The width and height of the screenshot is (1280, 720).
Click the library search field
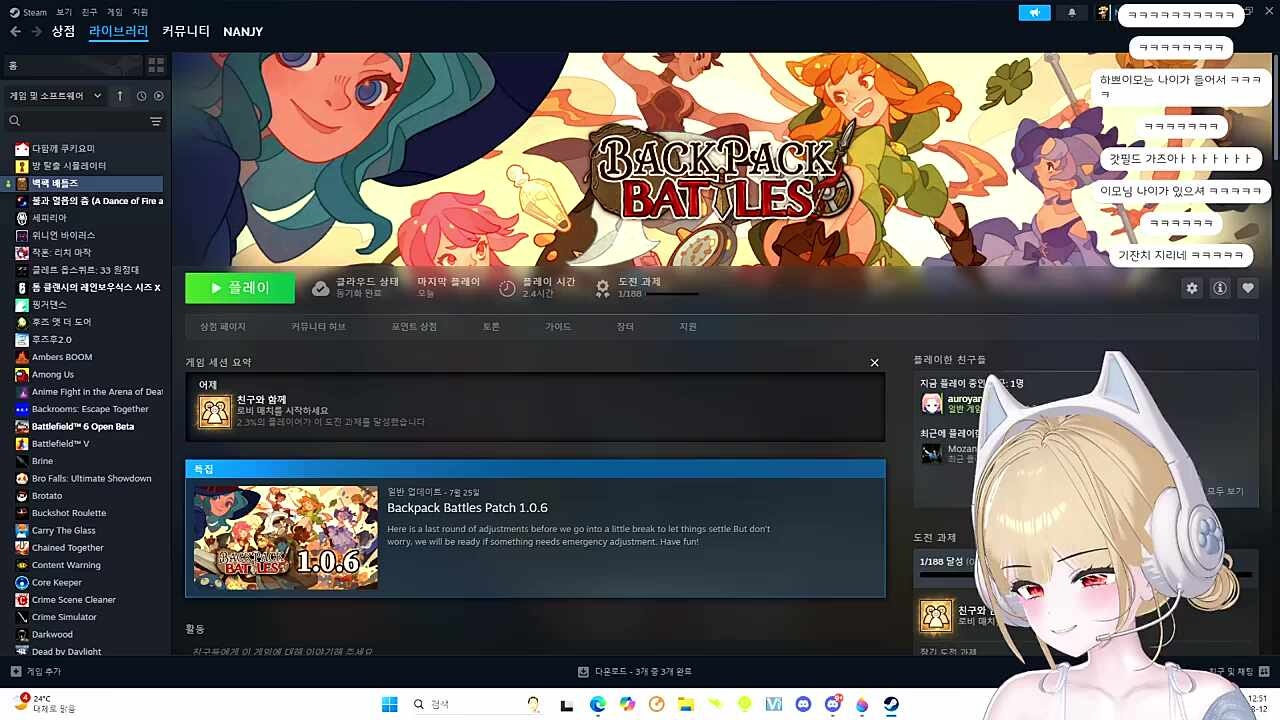(76, 121)
